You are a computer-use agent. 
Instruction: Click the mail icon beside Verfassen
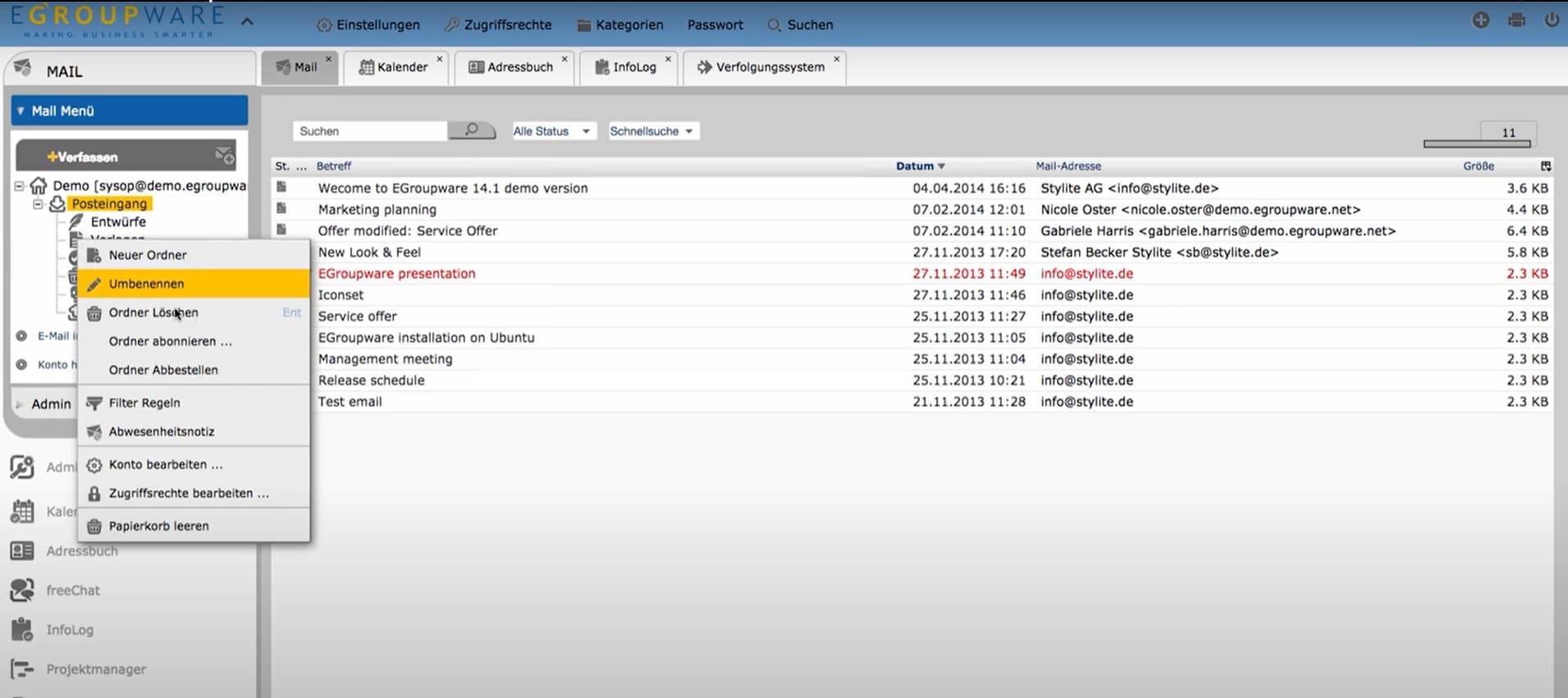[x=224, y=155]
